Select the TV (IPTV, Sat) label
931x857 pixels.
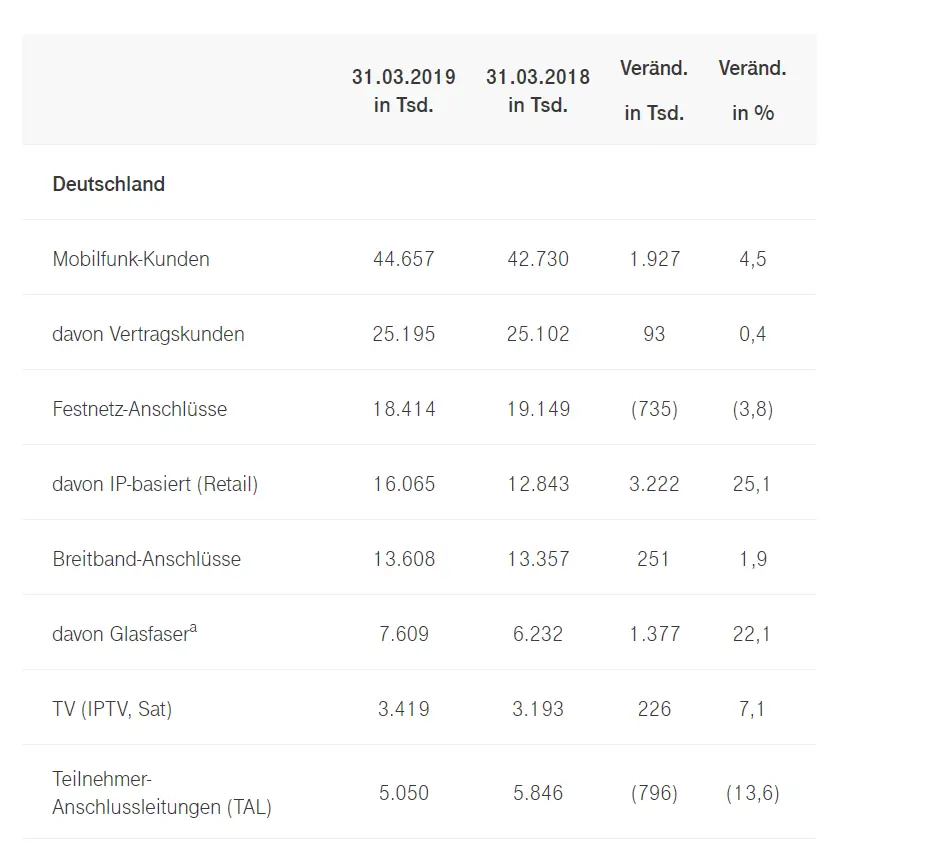pyautogui.click(x=112, y=709)
